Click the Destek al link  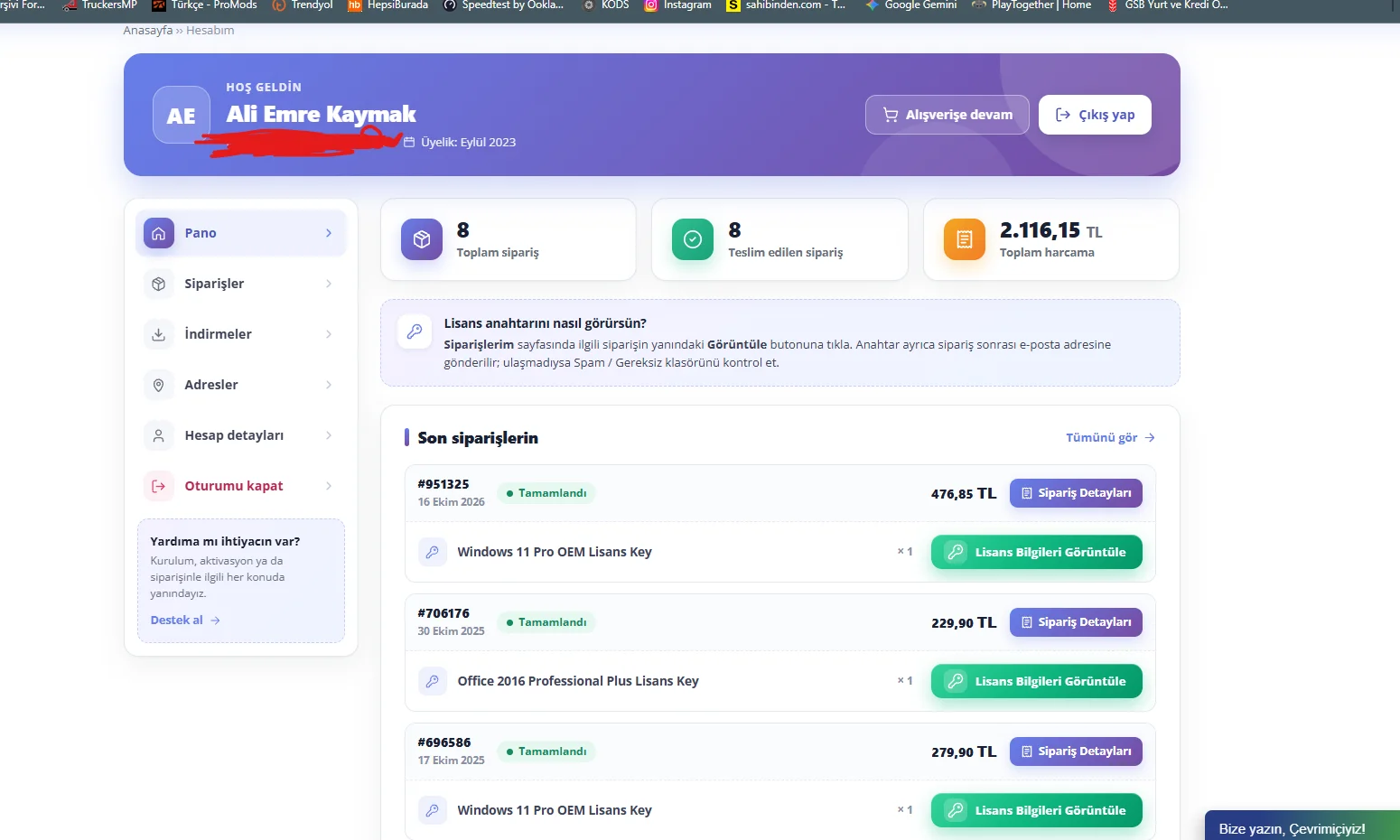pyautogui.click(x=185, y=620)
